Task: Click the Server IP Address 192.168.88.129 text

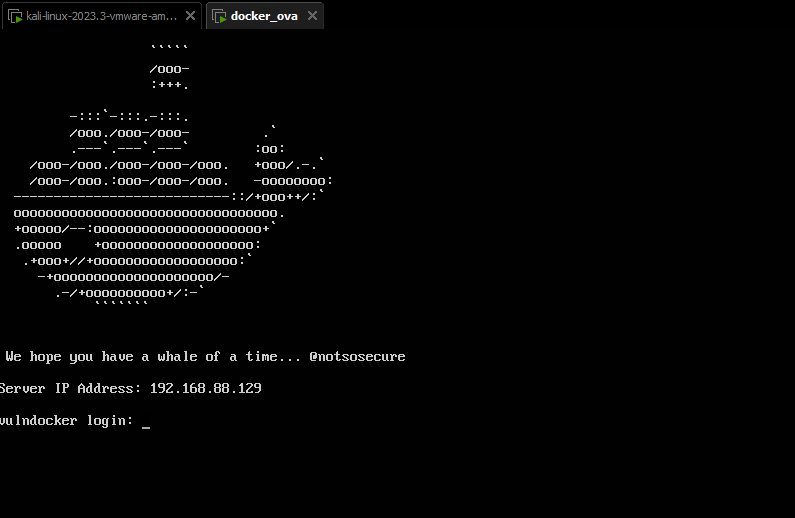Action: click(x=131, y=388)
